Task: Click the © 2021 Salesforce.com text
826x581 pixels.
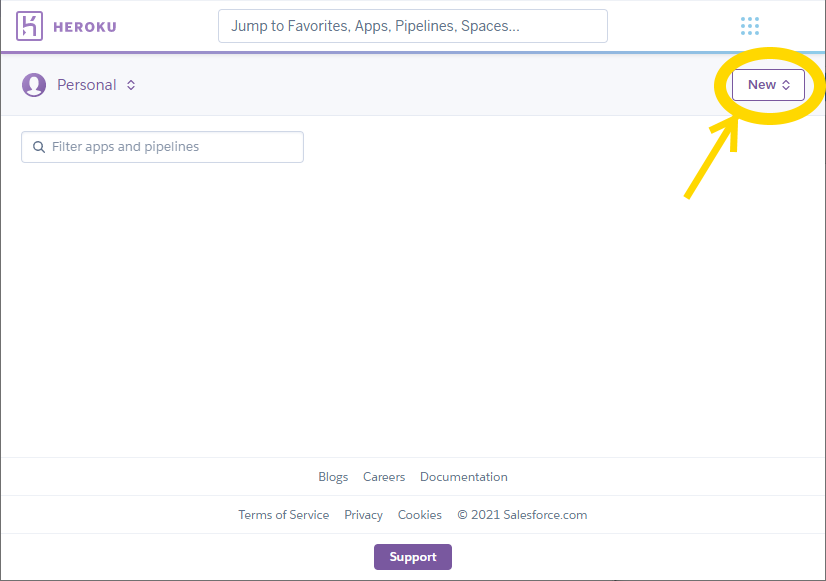Action: 522,515
